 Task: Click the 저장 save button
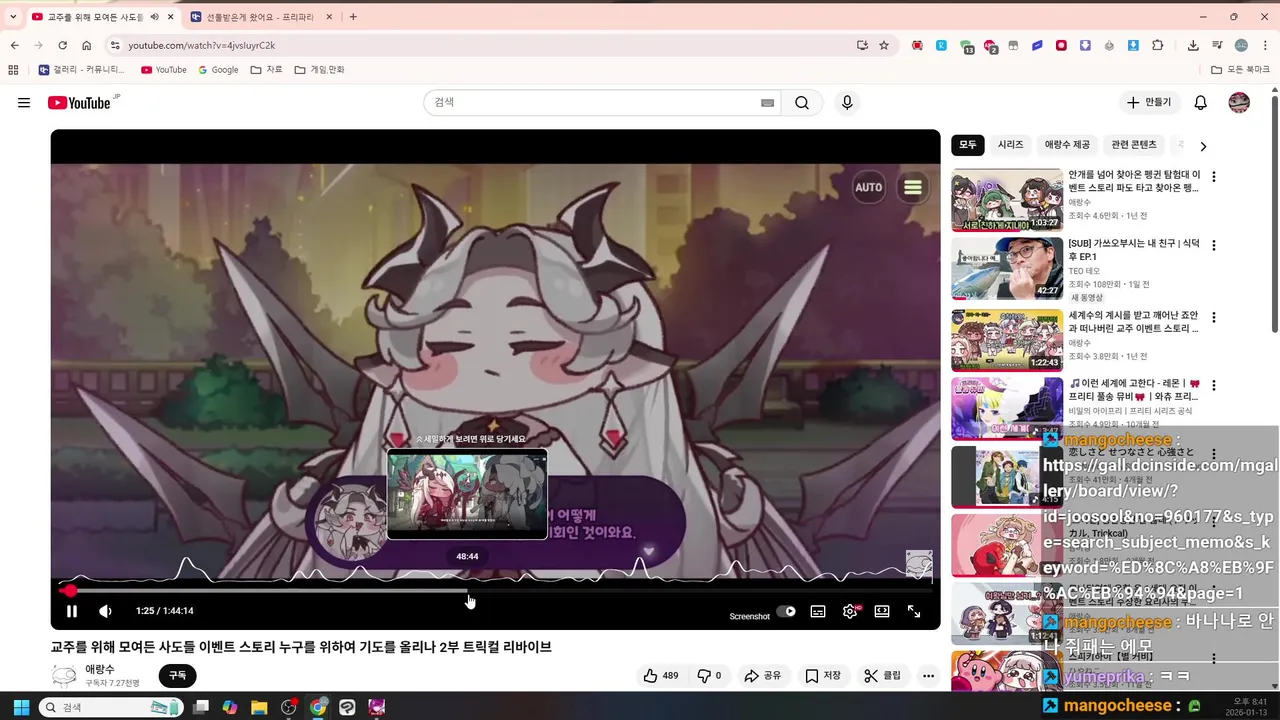pos(823,676)
